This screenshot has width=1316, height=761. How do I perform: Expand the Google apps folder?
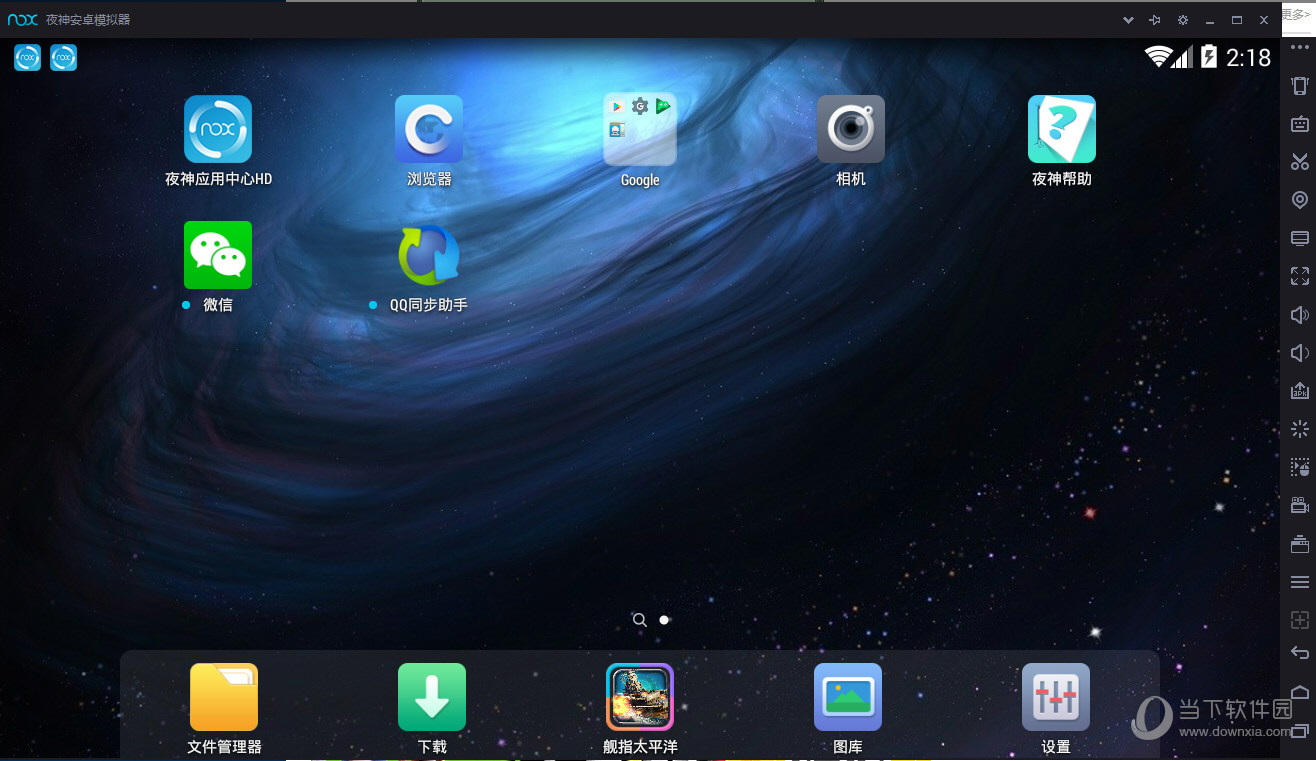[x=640, y=129]
